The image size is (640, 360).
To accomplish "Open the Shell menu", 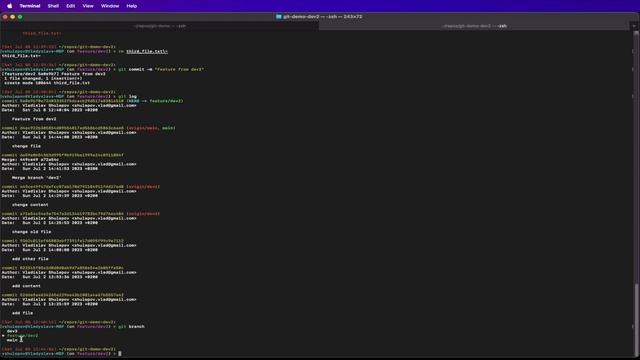I will point(53,6).
